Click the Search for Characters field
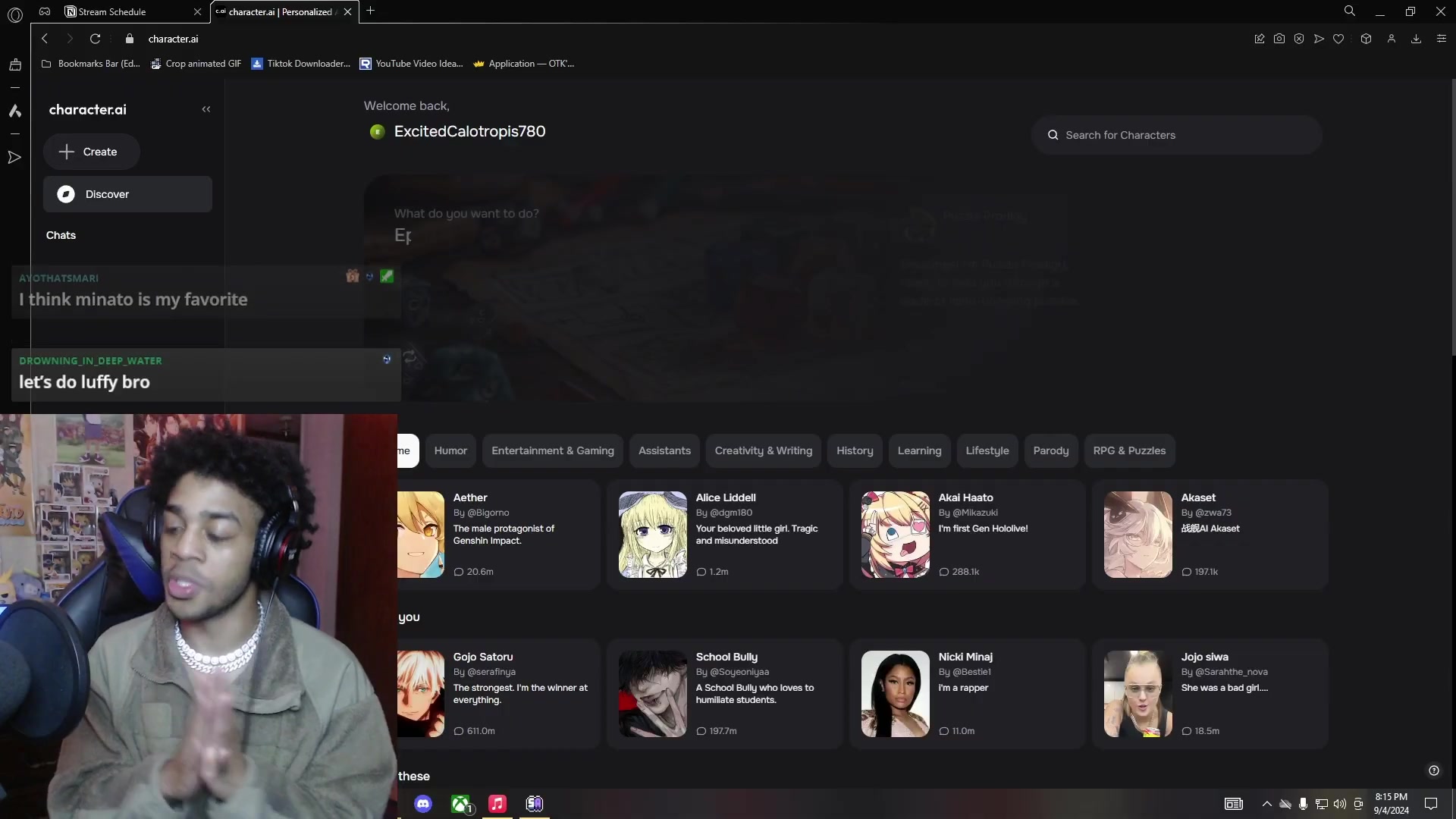The width and height of the screenshot is (1456, 819). coord(1176,135)
